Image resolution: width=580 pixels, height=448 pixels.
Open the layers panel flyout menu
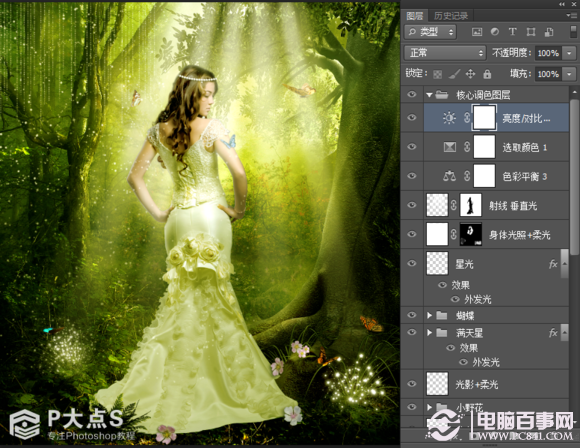570,15
